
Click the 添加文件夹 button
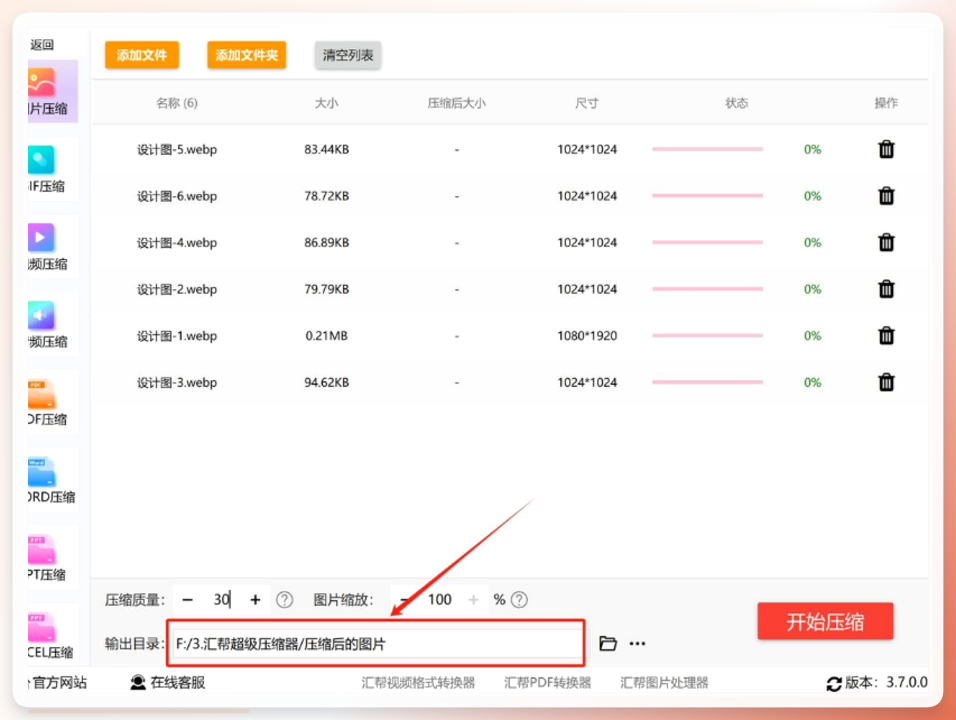pos(246,55)
